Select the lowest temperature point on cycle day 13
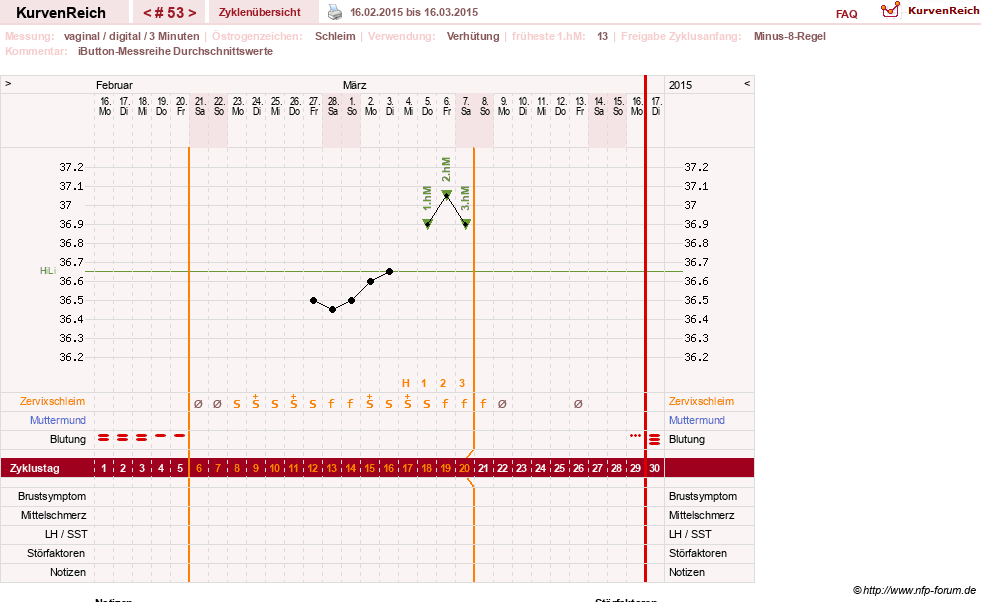The image size is (981, 602). (x=333, y=310)
